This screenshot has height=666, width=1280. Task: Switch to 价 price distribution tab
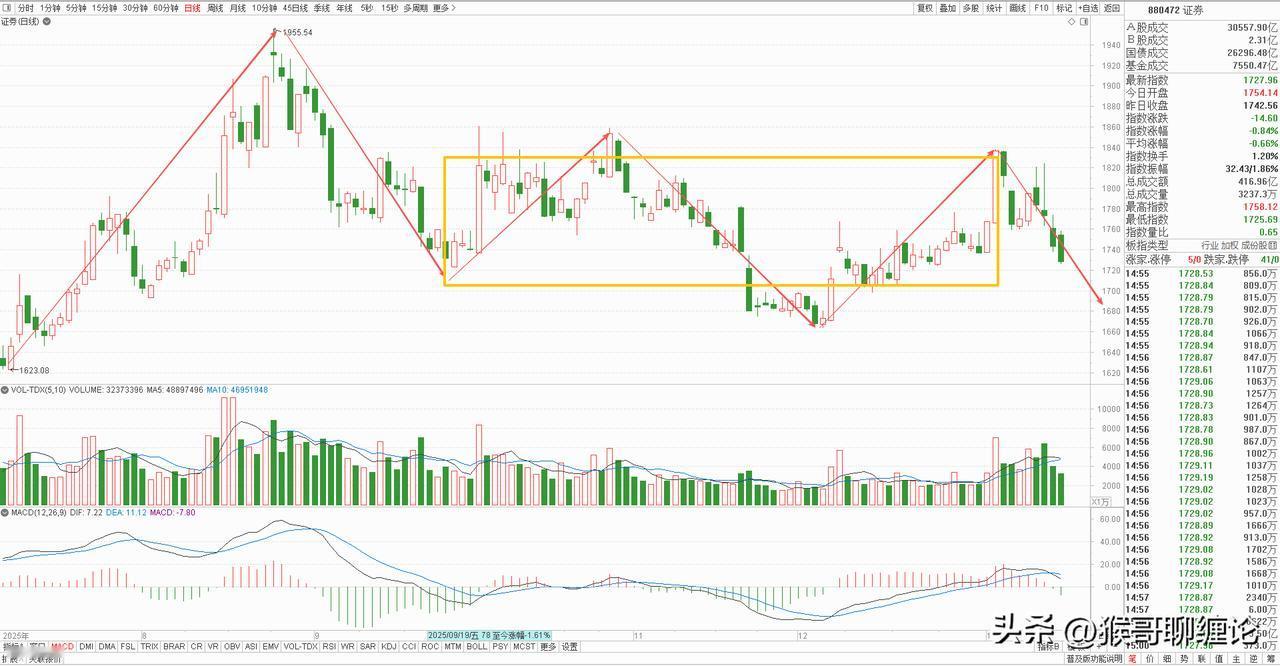[1150, 659]
